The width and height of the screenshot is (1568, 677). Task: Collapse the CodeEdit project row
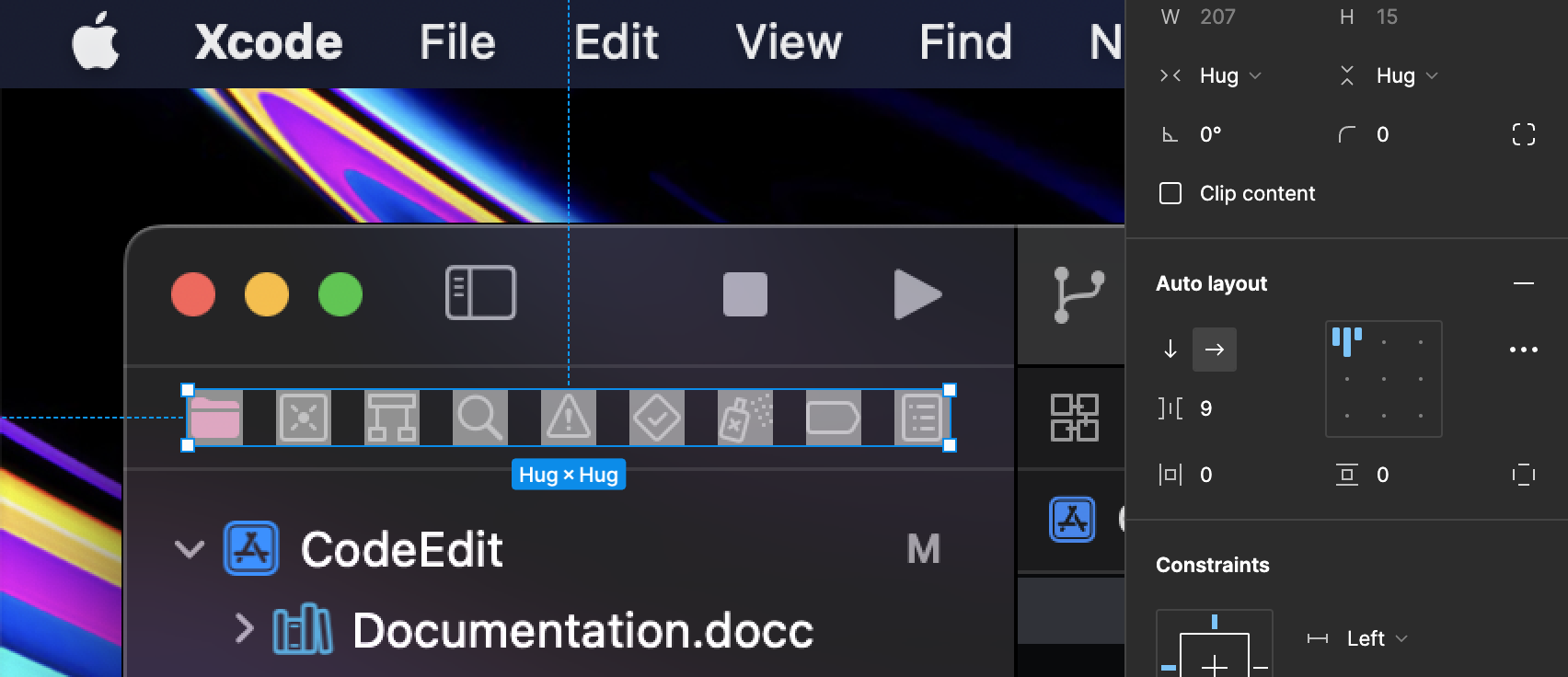[190, 550]
